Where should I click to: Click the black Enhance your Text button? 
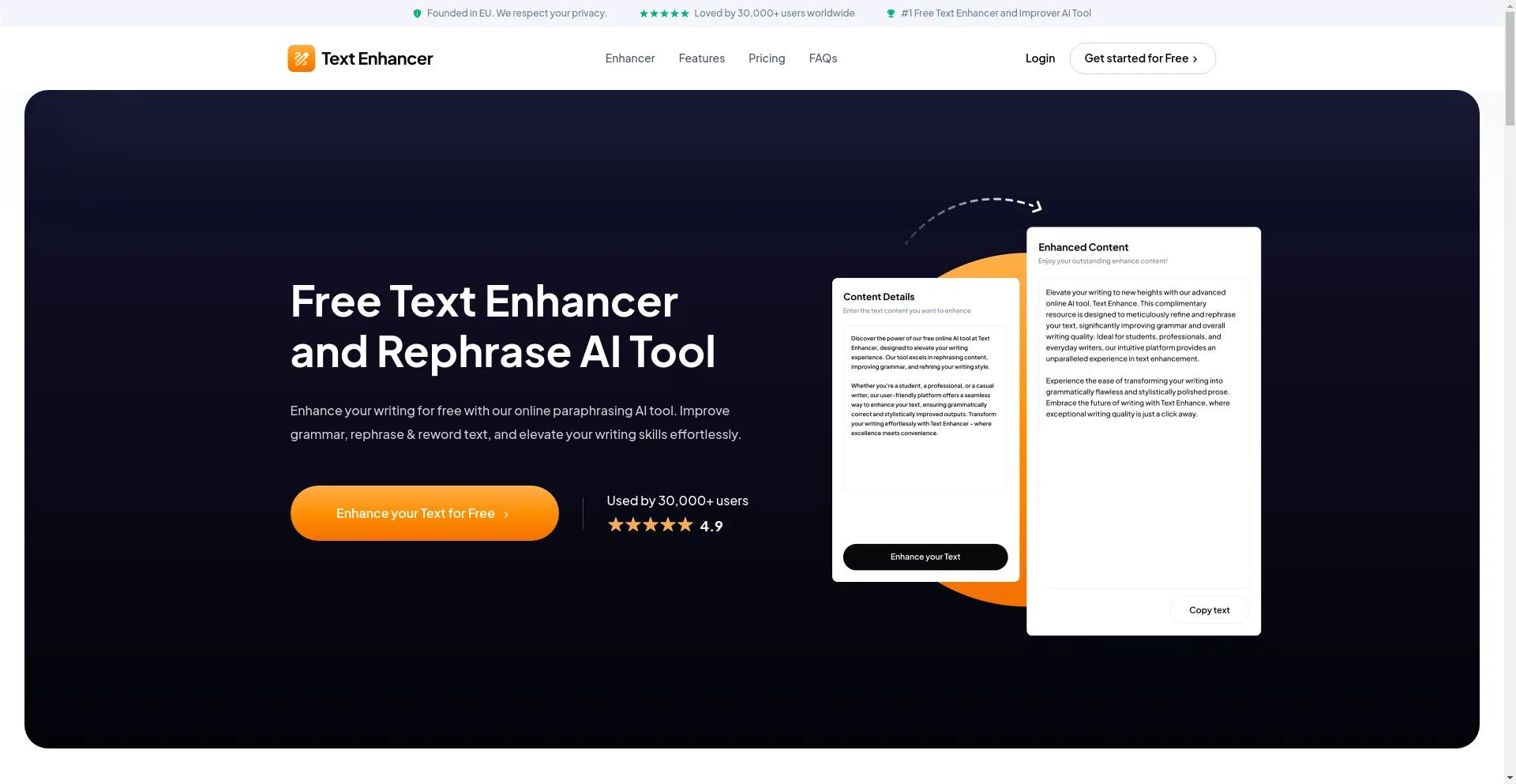pyautogui.click(x=925, y=557)
